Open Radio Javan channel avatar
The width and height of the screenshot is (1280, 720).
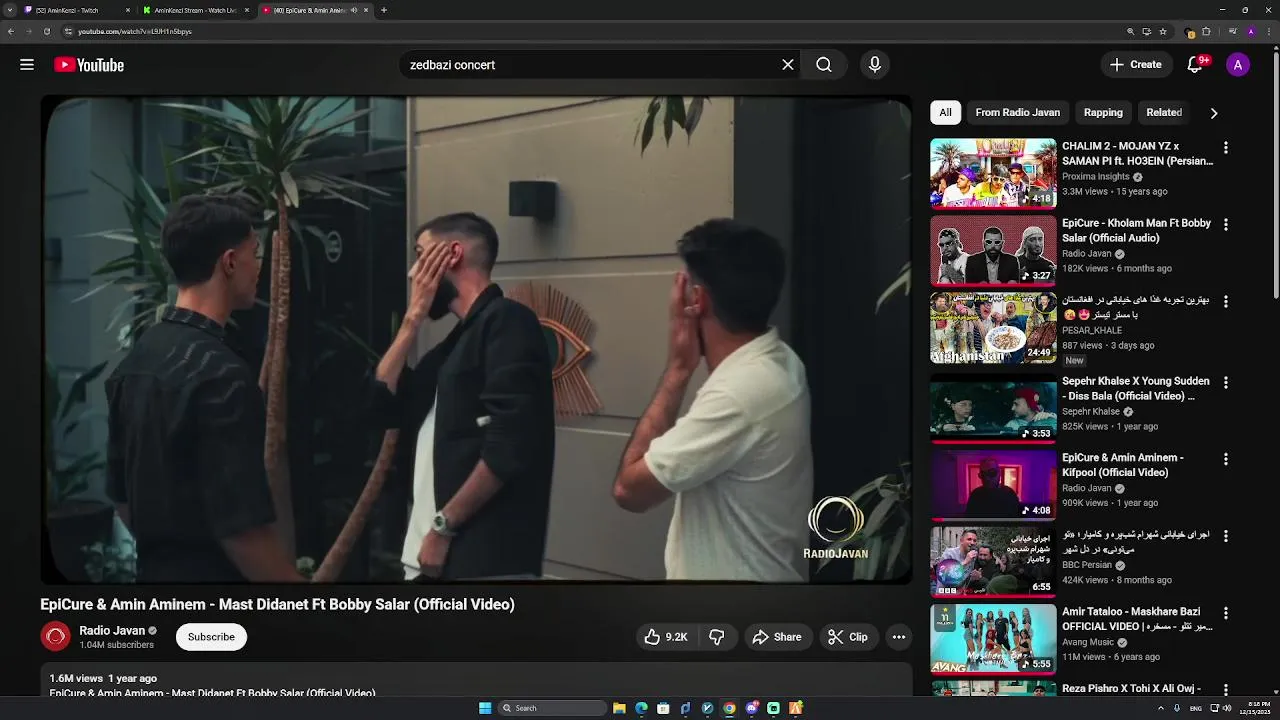point(56,637)
